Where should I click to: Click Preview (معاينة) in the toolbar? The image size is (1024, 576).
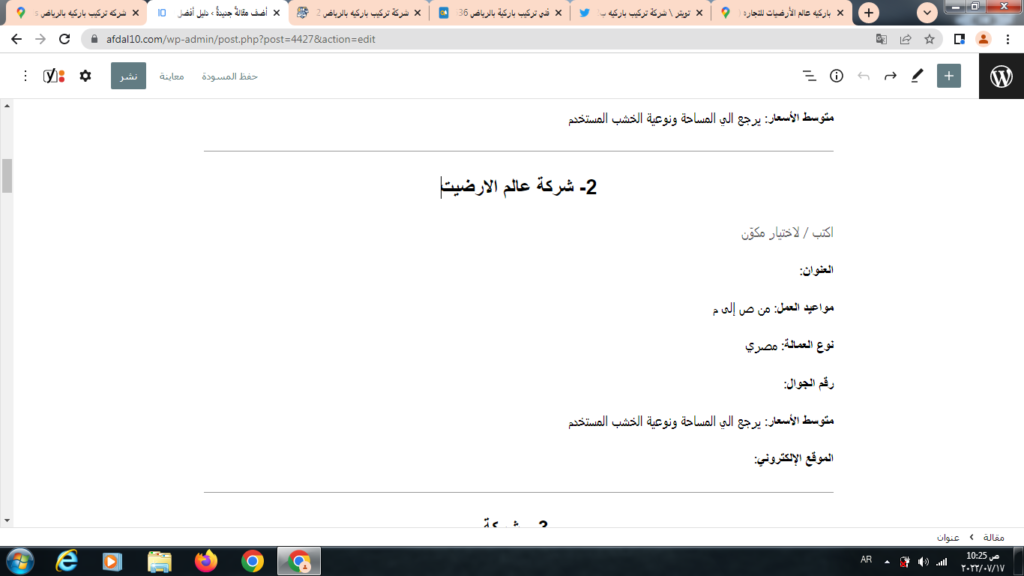point(171,76)
